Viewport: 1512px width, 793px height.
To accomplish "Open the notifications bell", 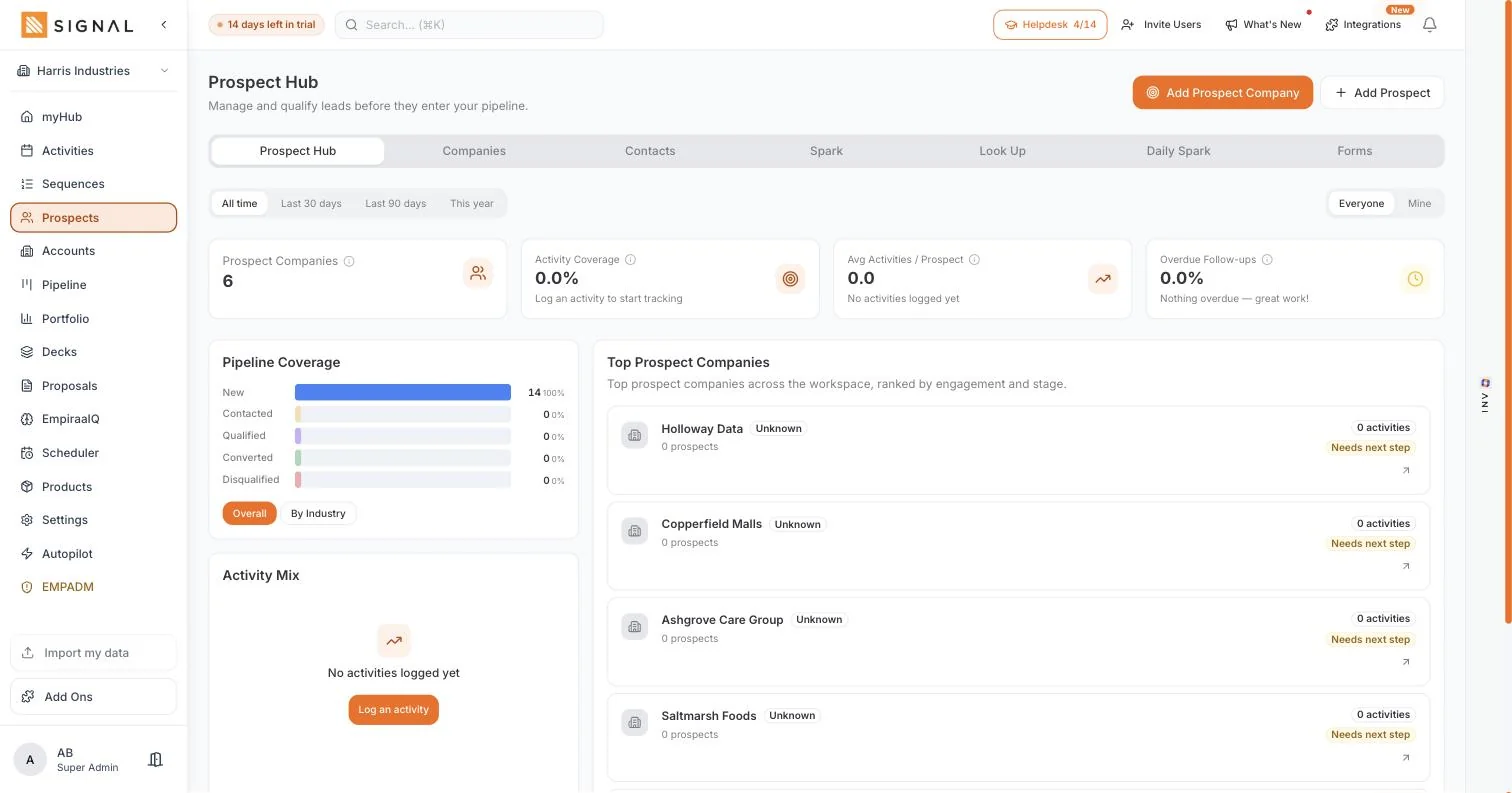I will tap(1430, 25).
